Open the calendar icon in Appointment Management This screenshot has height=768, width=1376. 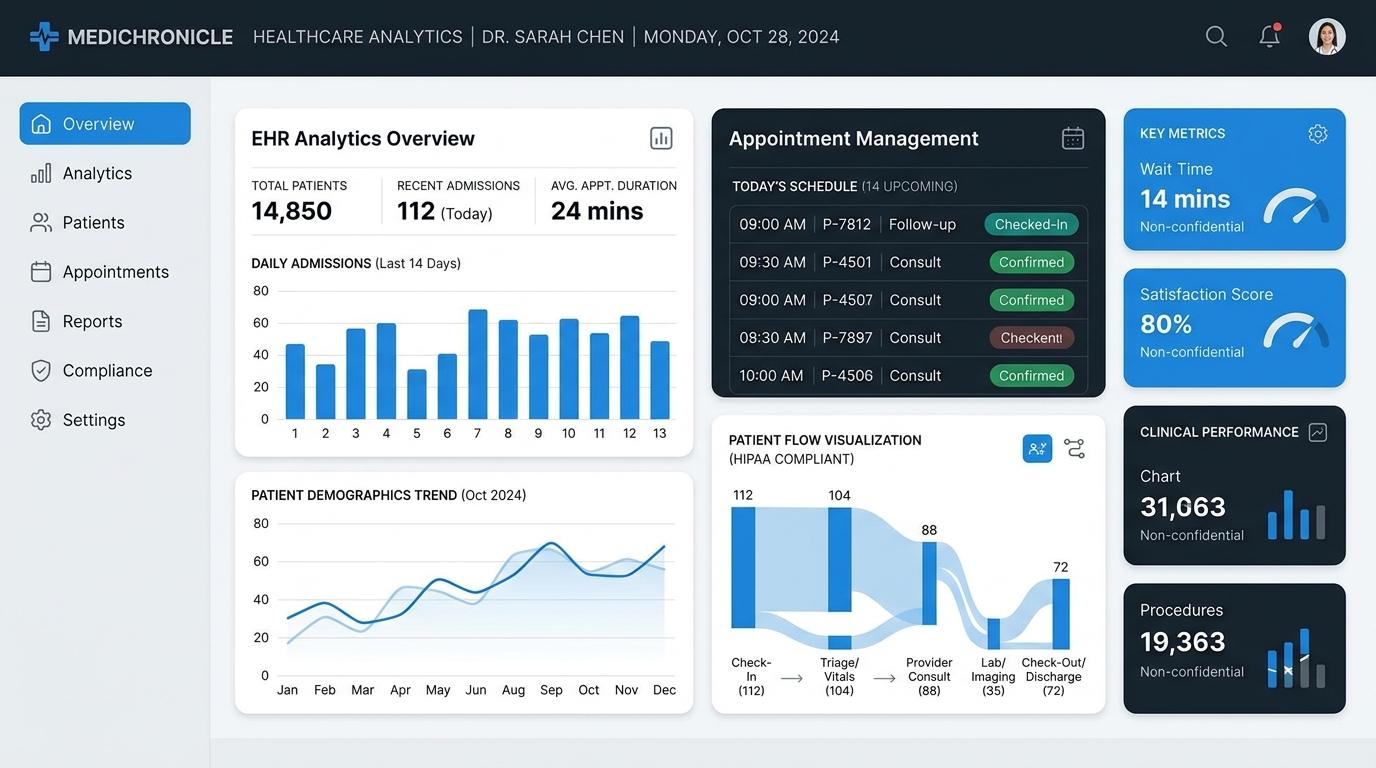pos(1073,138)
